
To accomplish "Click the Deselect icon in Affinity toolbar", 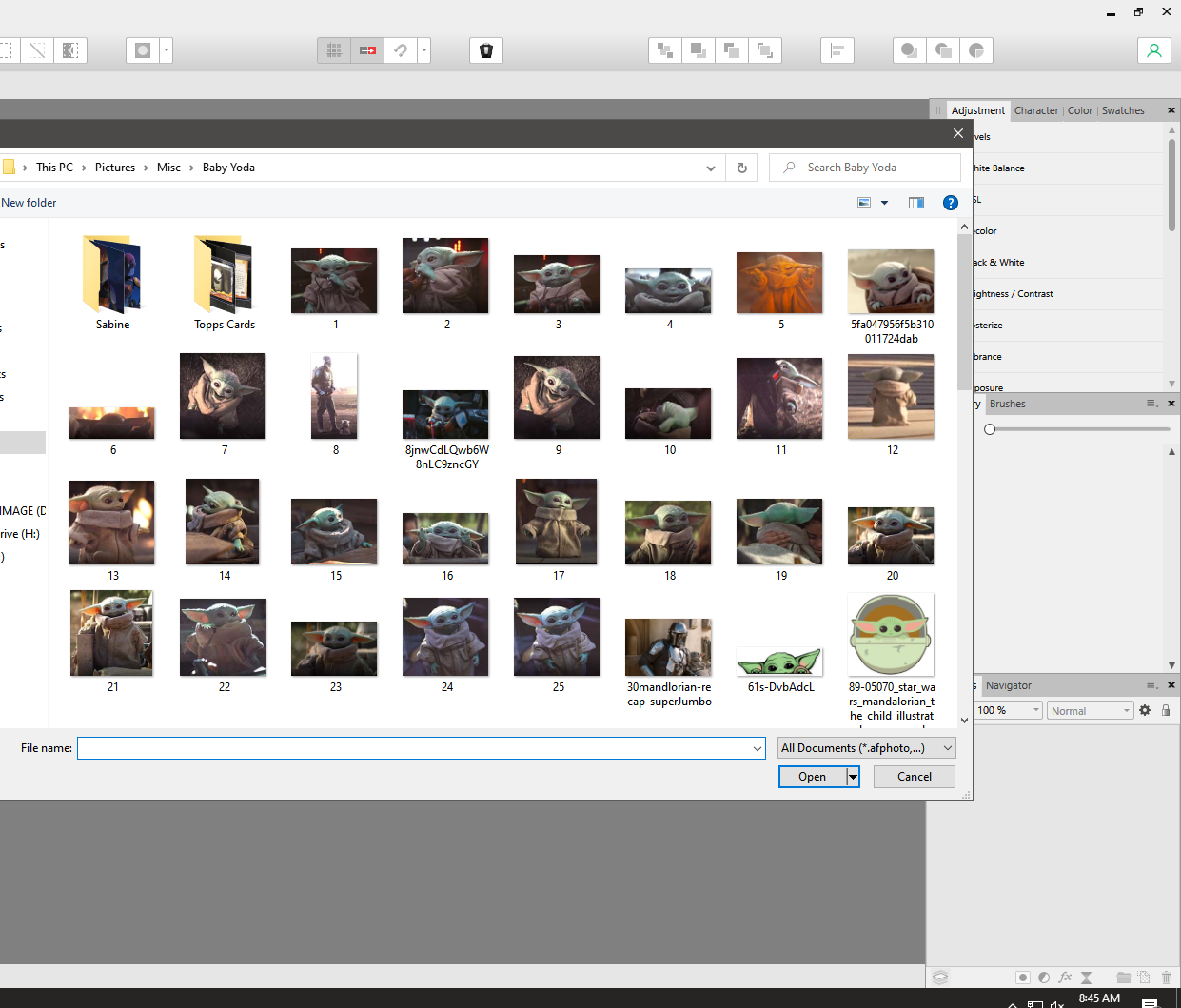I will coord(37,50).
